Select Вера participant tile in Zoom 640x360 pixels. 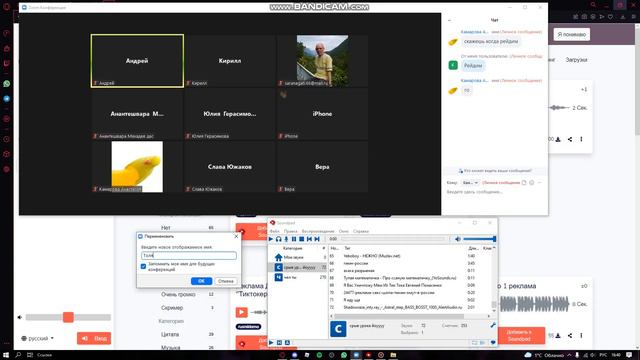(x=322, y=167)
